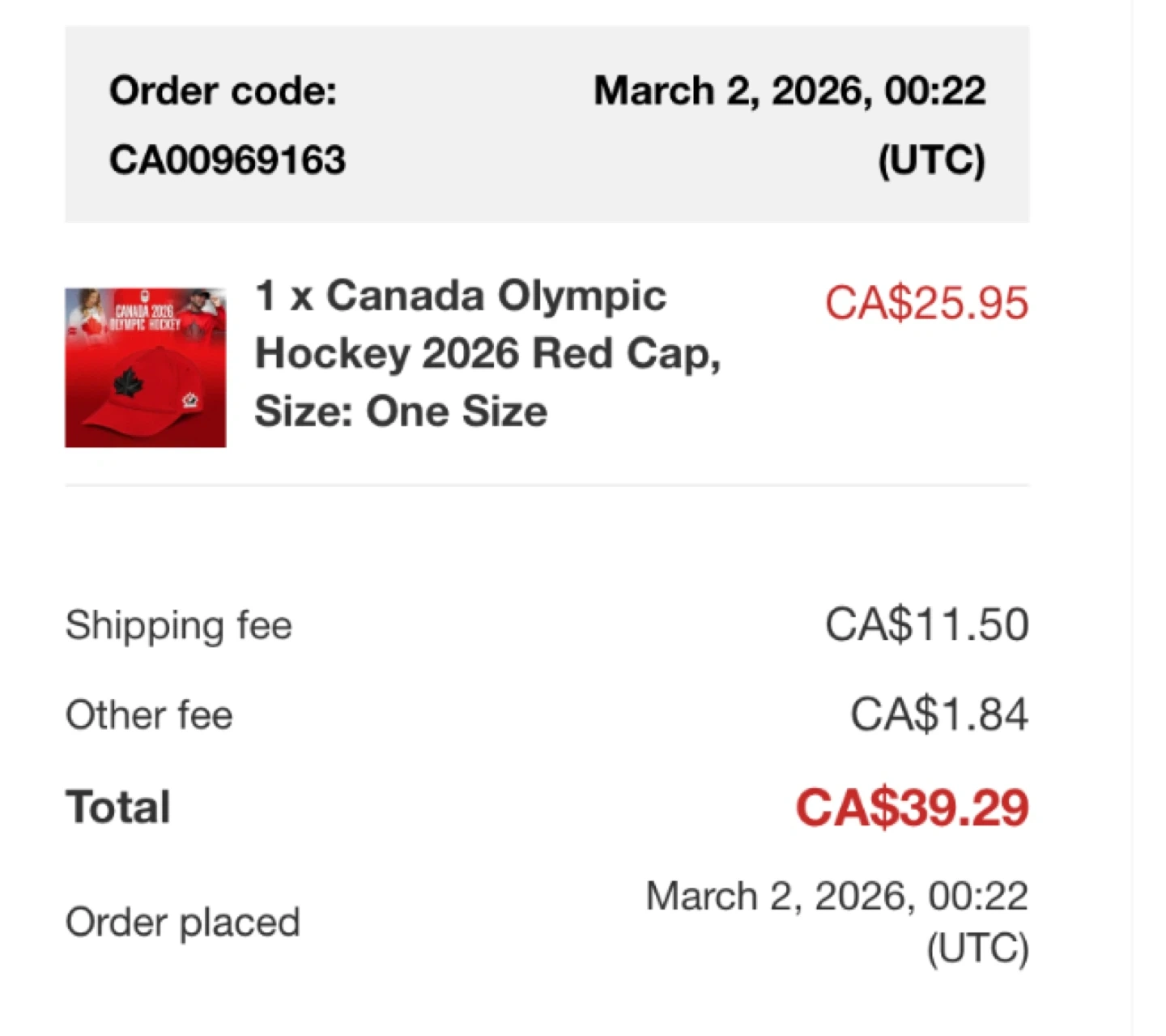Click the total amount CA$39.29
The image size is (1166, 1036).
(912, 808)
